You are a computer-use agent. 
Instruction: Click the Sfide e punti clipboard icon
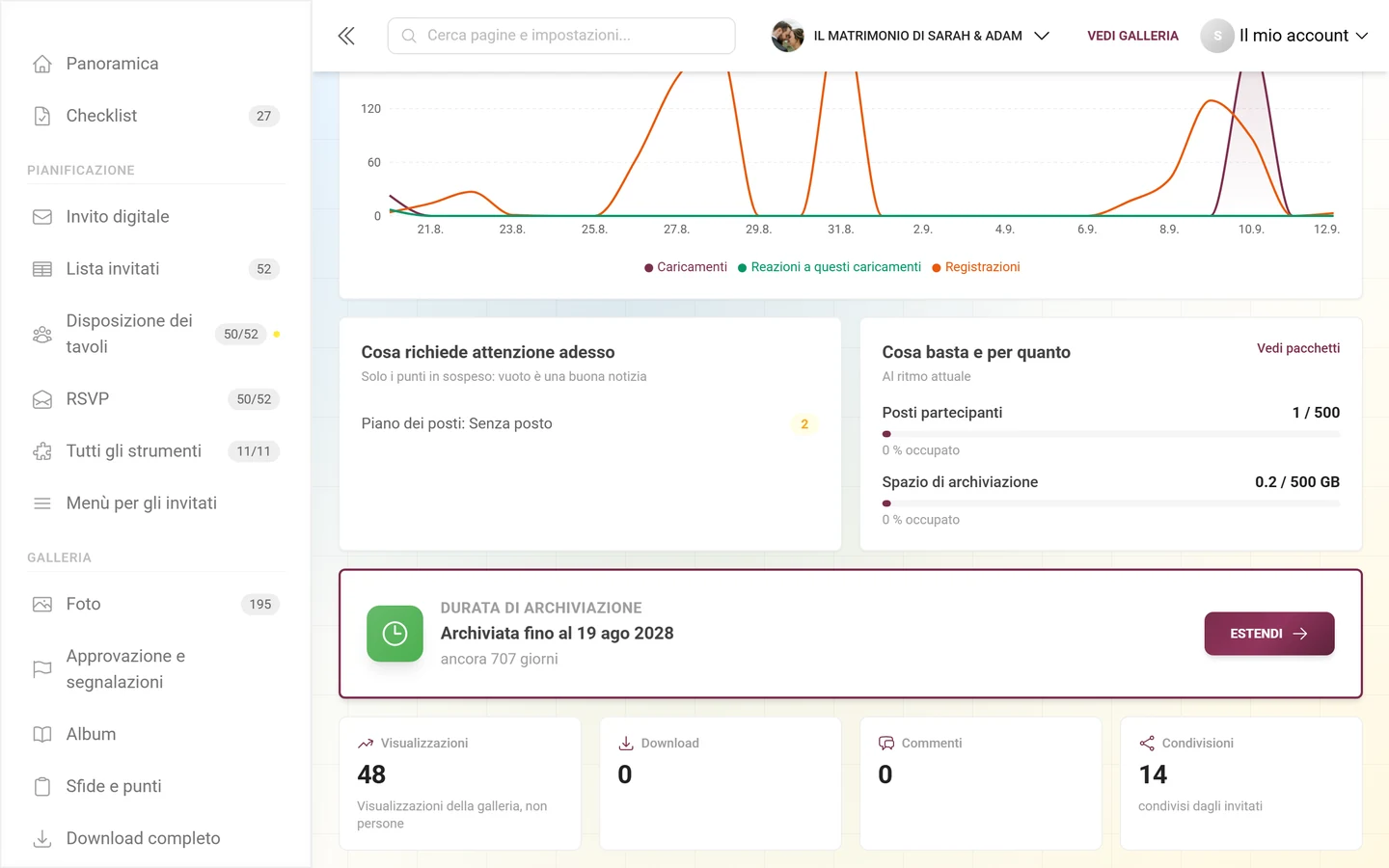point(42,787)
